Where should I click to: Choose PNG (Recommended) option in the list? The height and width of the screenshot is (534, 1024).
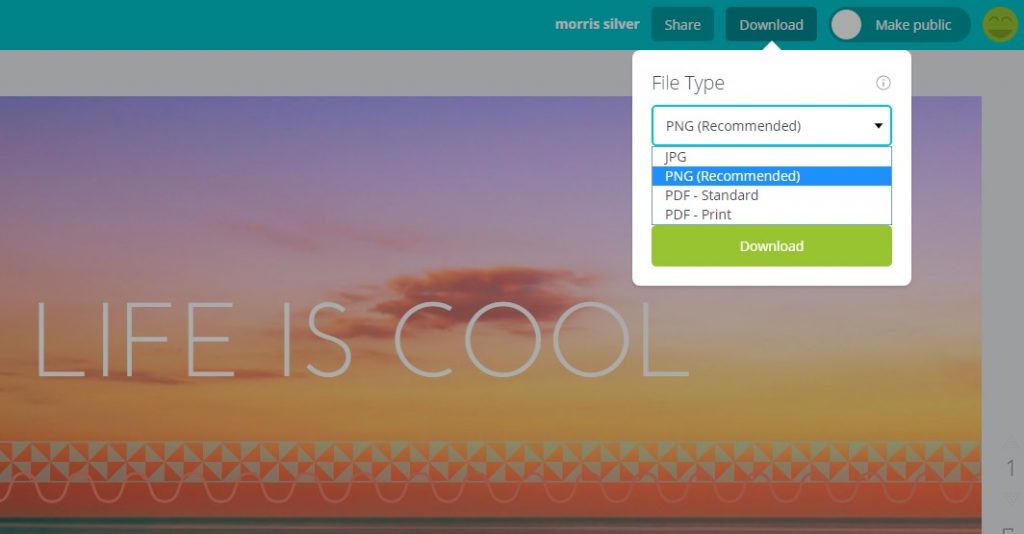(x=771, y=176)
